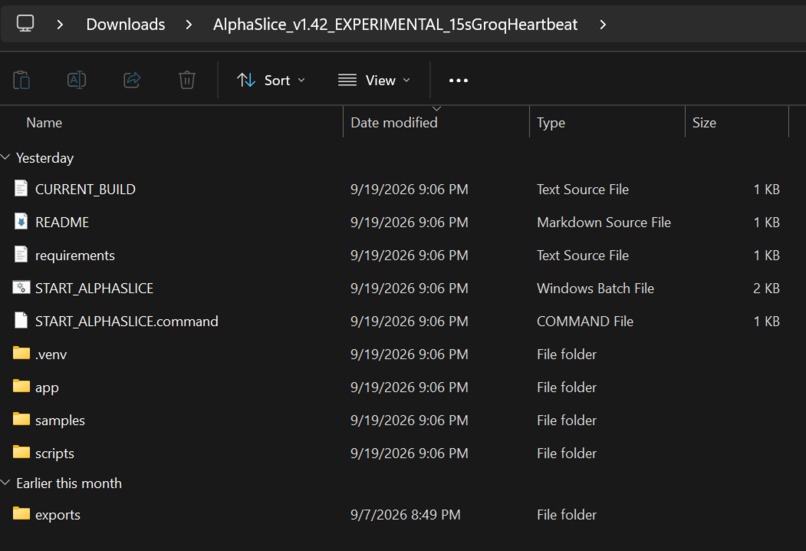Expand chevron after This PC icon

[x=60, y=24]
